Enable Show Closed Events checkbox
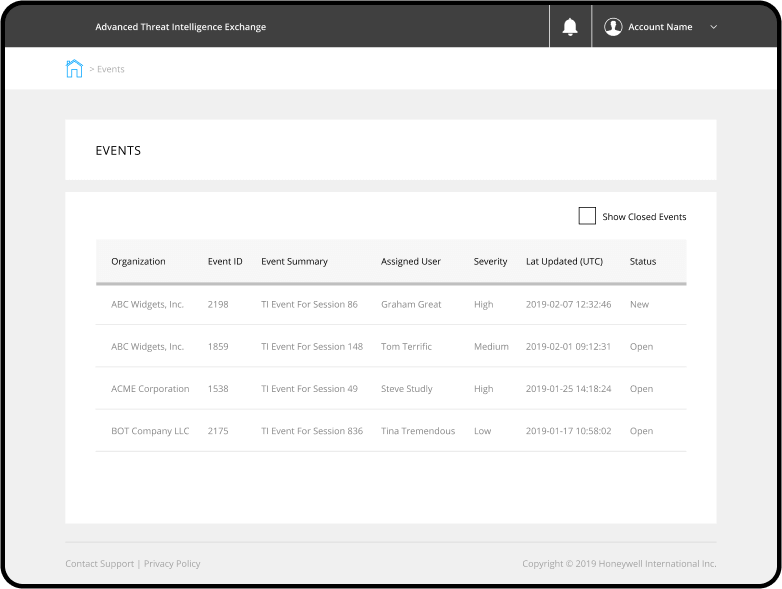Screen dimensions: 782x589 [587, 216]
